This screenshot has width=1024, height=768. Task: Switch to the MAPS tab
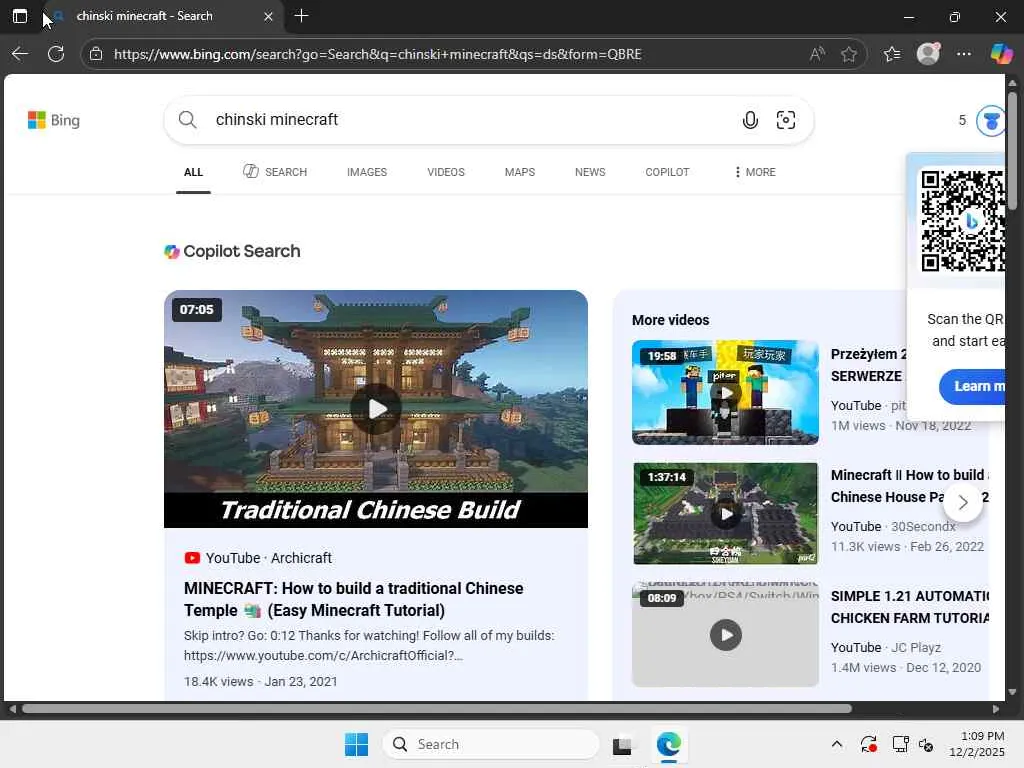tap(520, 172)
